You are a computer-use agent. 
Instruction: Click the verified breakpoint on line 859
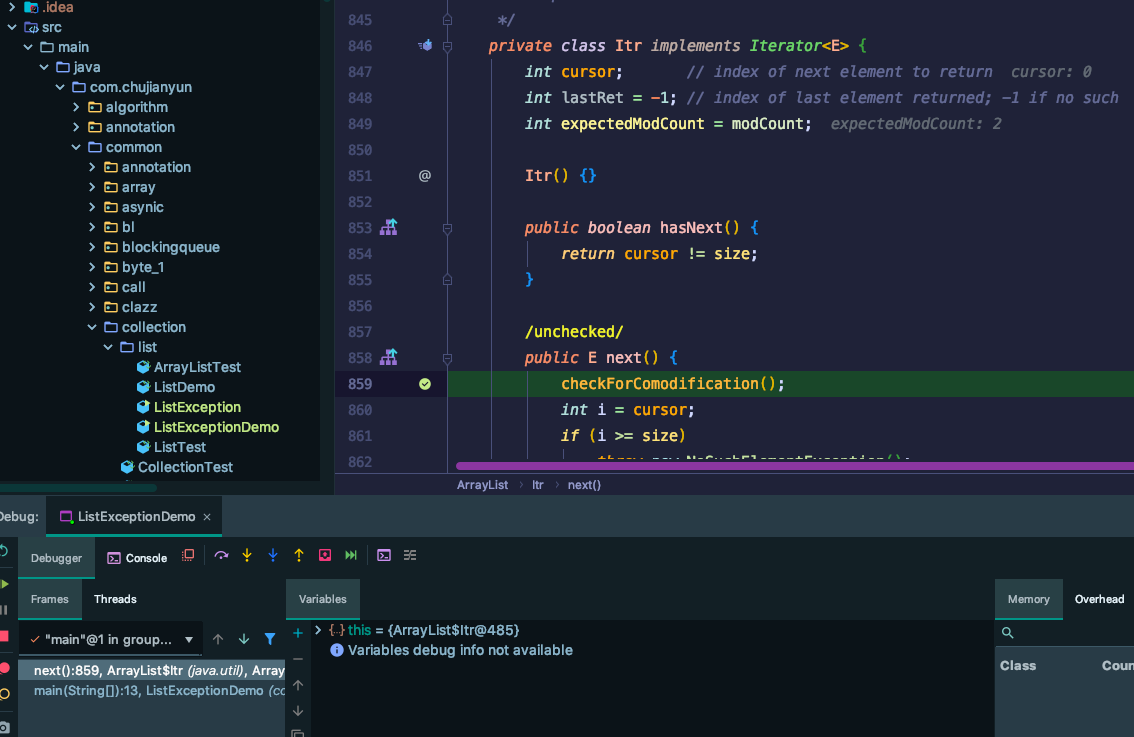pos(425,384)
